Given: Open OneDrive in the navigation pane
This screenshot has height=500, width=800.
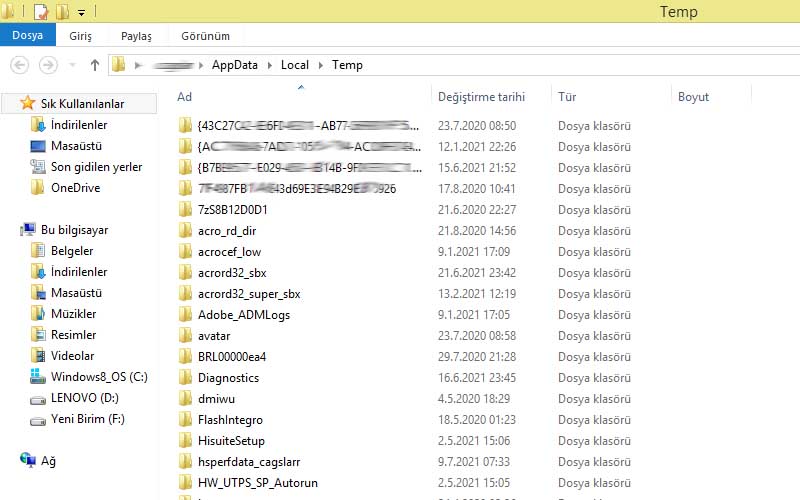Looking at the screenshot, I should [75, 188].
